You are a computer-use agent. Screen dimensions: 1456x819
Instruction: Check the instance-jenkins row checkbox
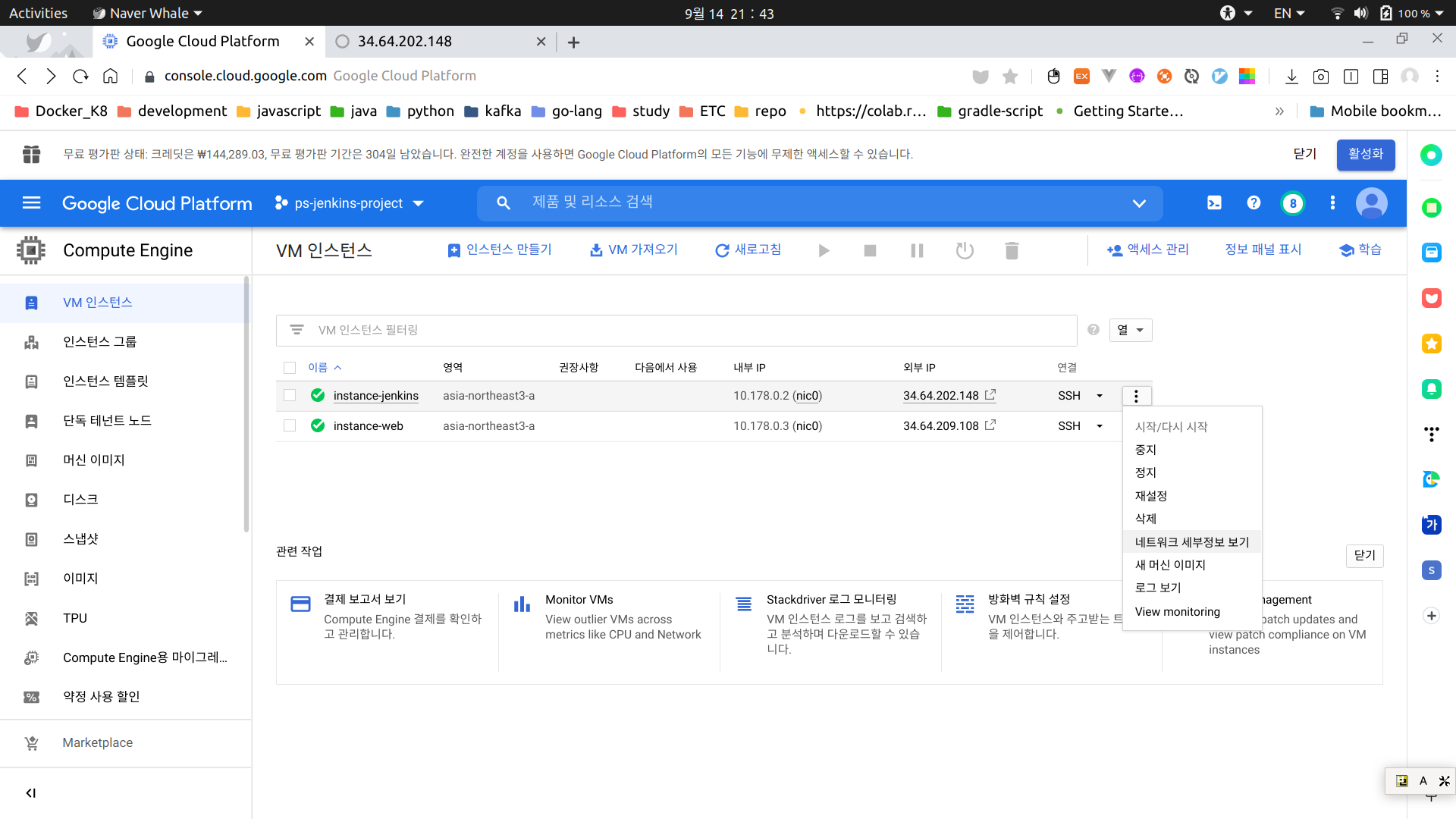point(290,395)
